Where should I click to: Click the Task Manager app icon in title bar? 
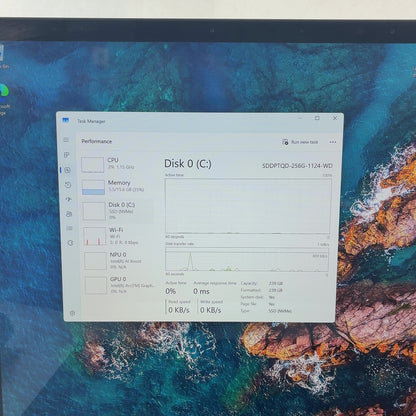[66, 120]
